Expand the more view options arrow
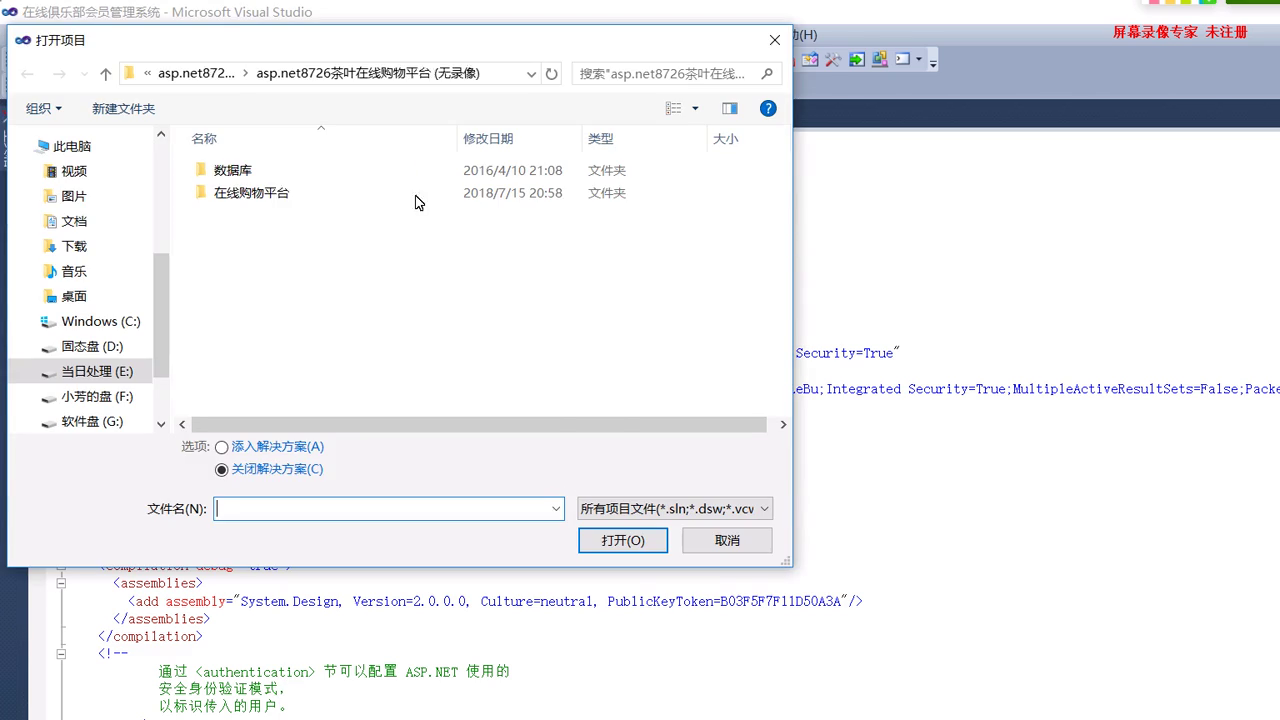The image size is (1280, 720). point(695,108)
